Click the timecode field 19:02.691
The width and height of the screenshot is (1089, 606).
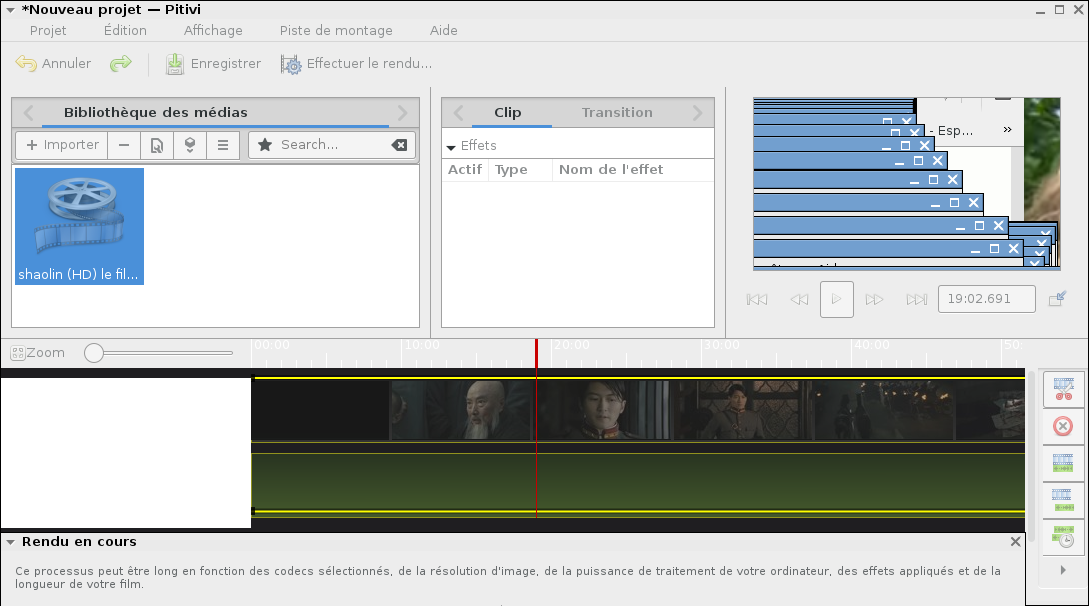click(986, 299)
